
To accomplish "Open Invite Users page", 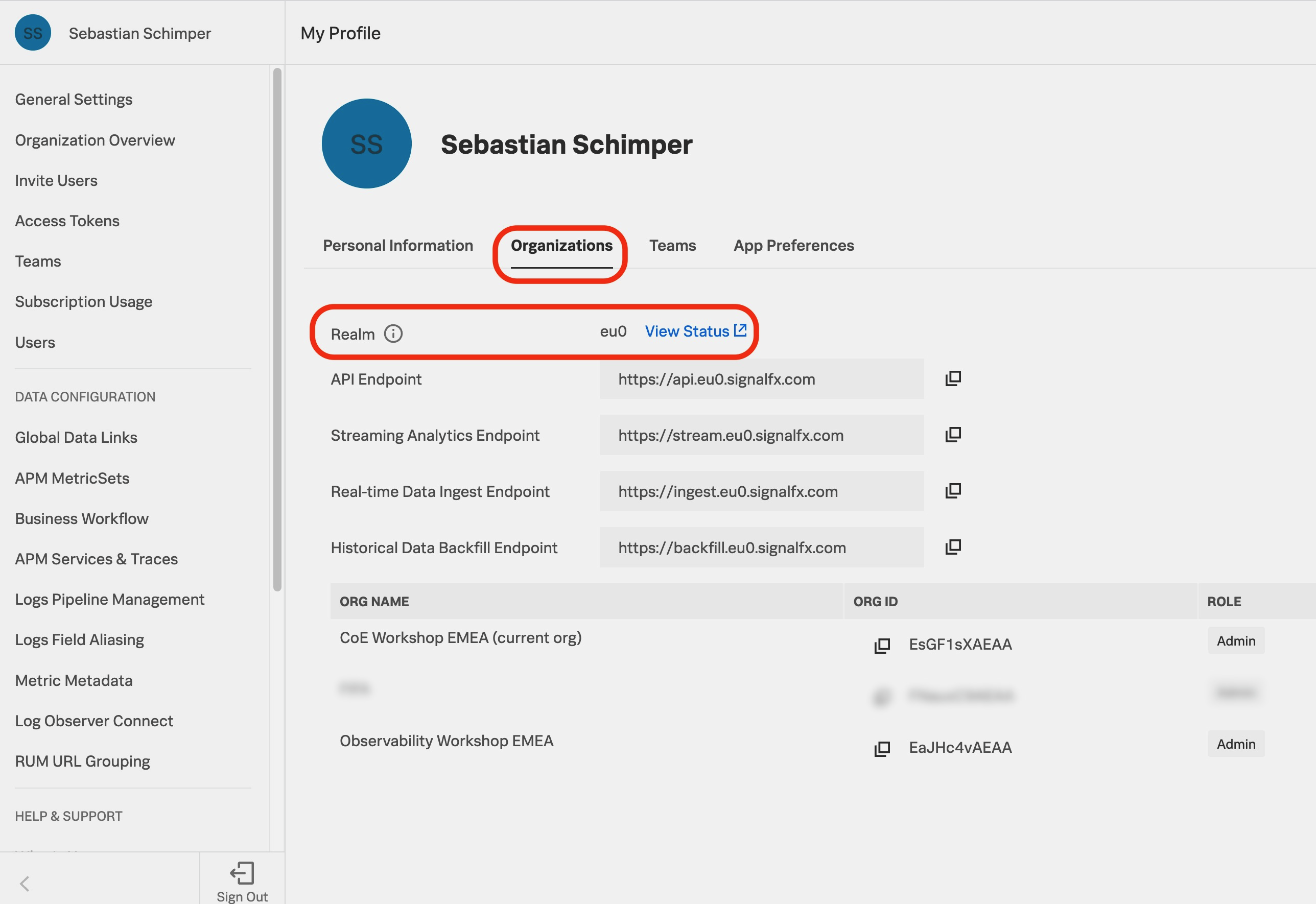I will coord(56,180).
